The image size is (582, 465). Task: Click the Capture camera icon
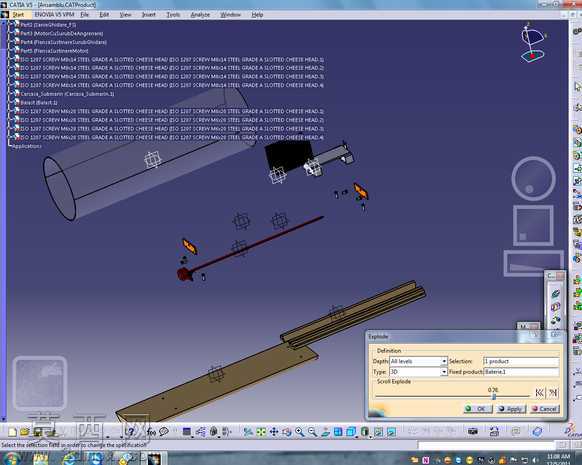[x=473, y=431]
